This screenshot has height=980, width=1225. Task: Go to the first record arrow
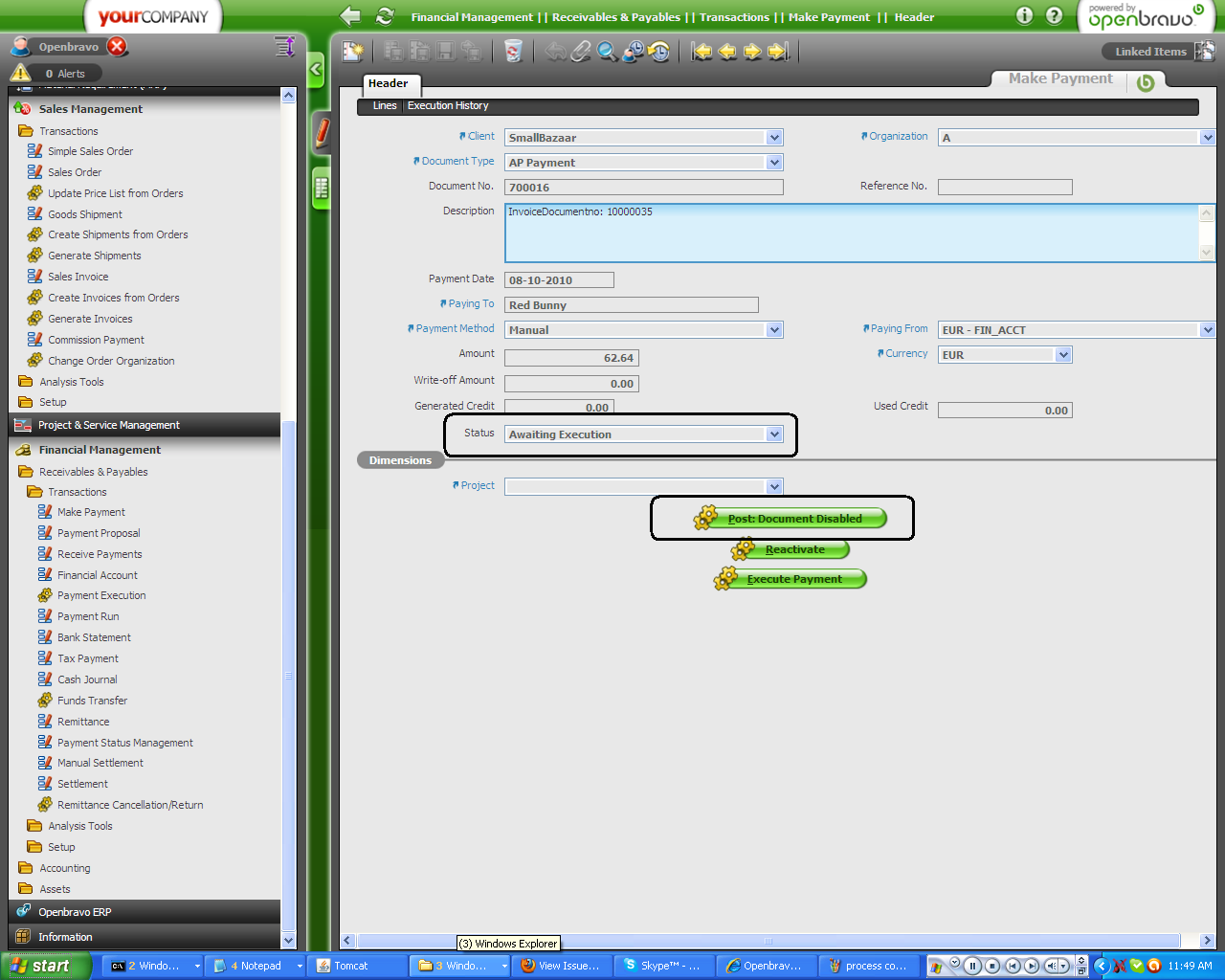pyautogui.click(x=702, y=52)
